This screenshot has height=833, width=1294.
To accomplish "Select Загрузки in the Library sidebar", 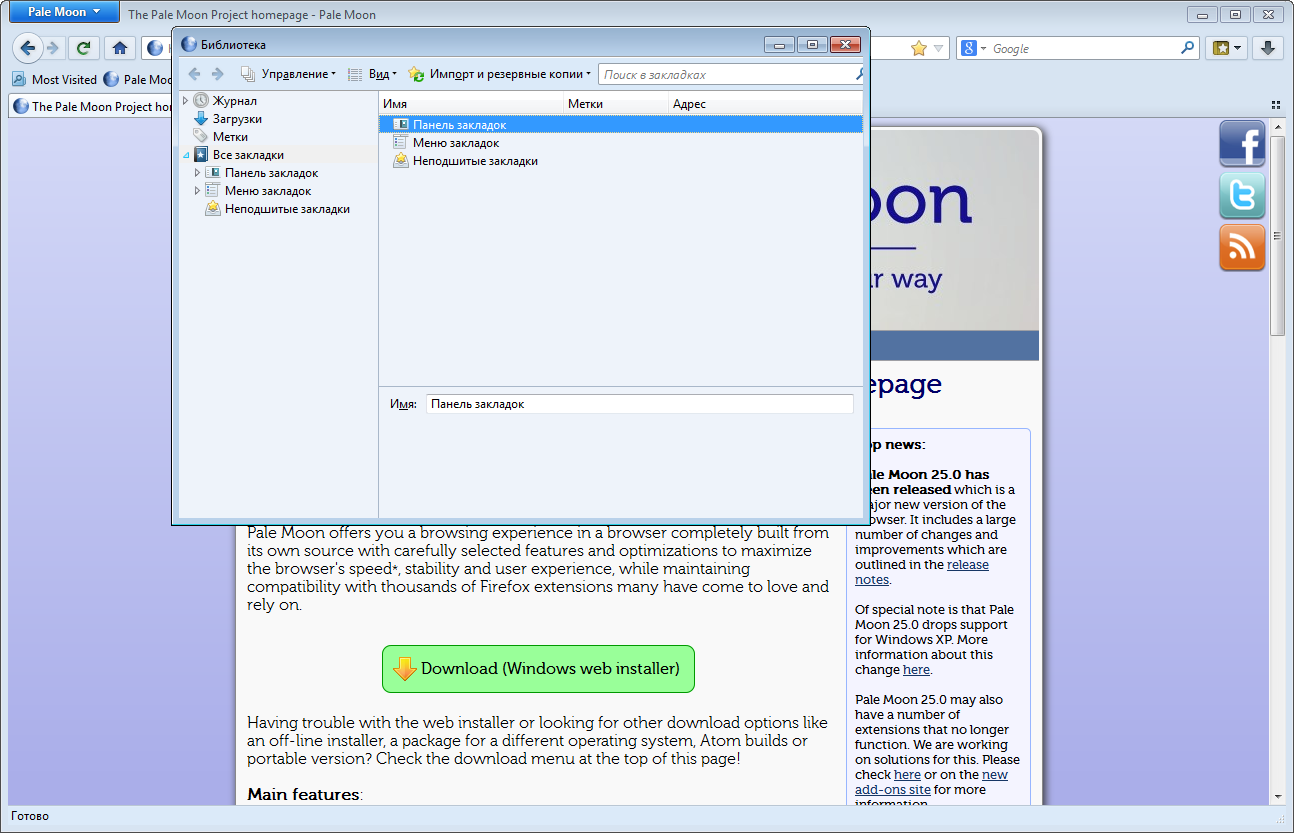I will point(237,119).
